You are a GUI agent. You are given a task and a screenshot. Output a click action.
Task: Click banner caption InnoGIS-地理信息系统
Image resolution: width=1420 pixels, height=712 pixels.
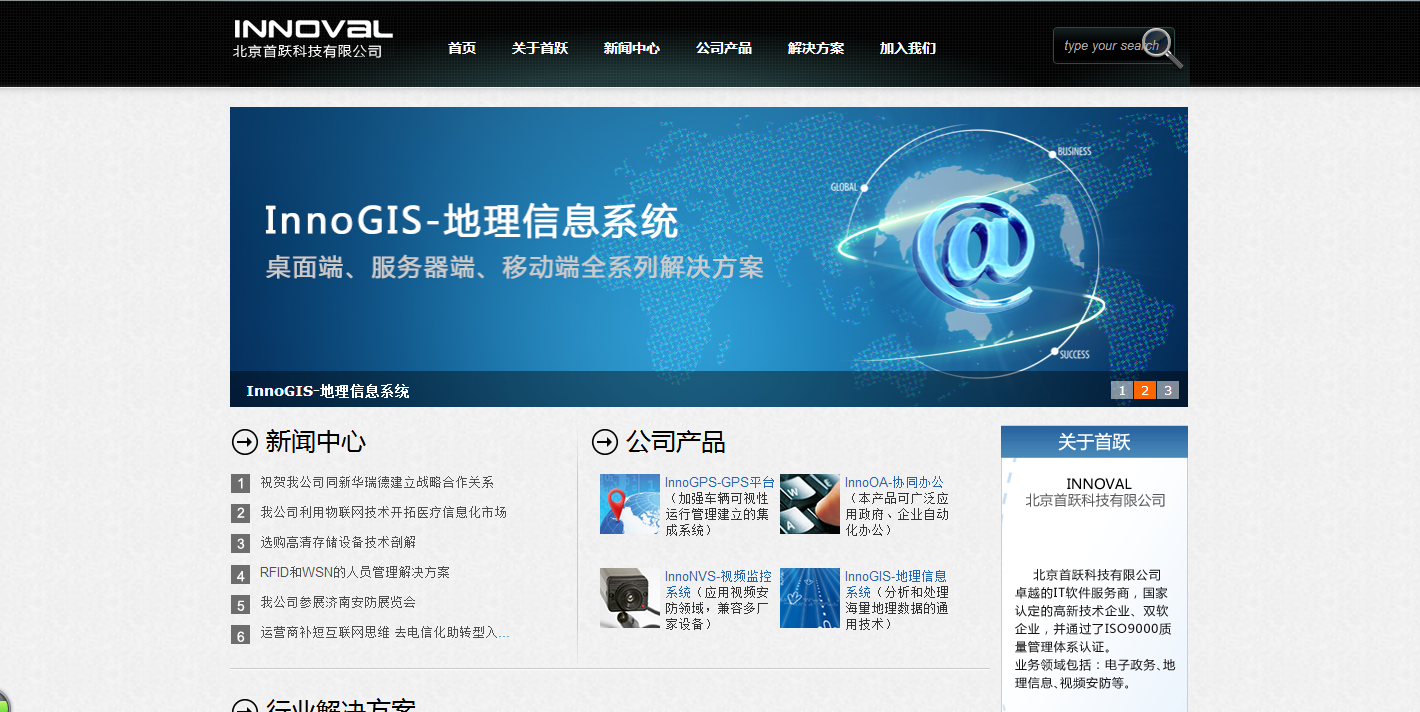click(328, 391)
